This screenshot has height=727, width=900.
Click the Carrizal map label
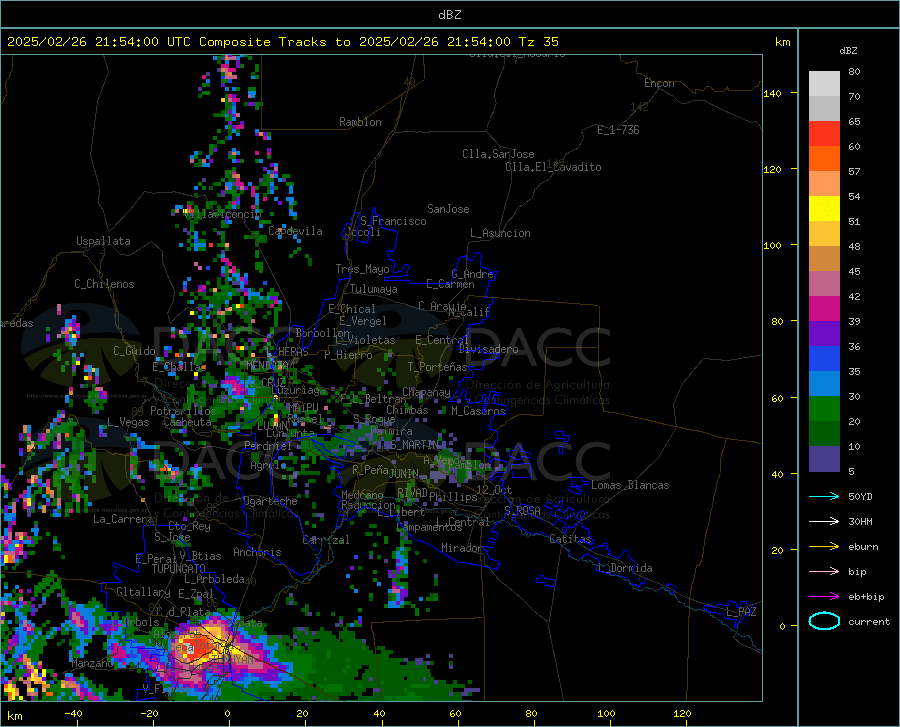click(x=326, y=540)
